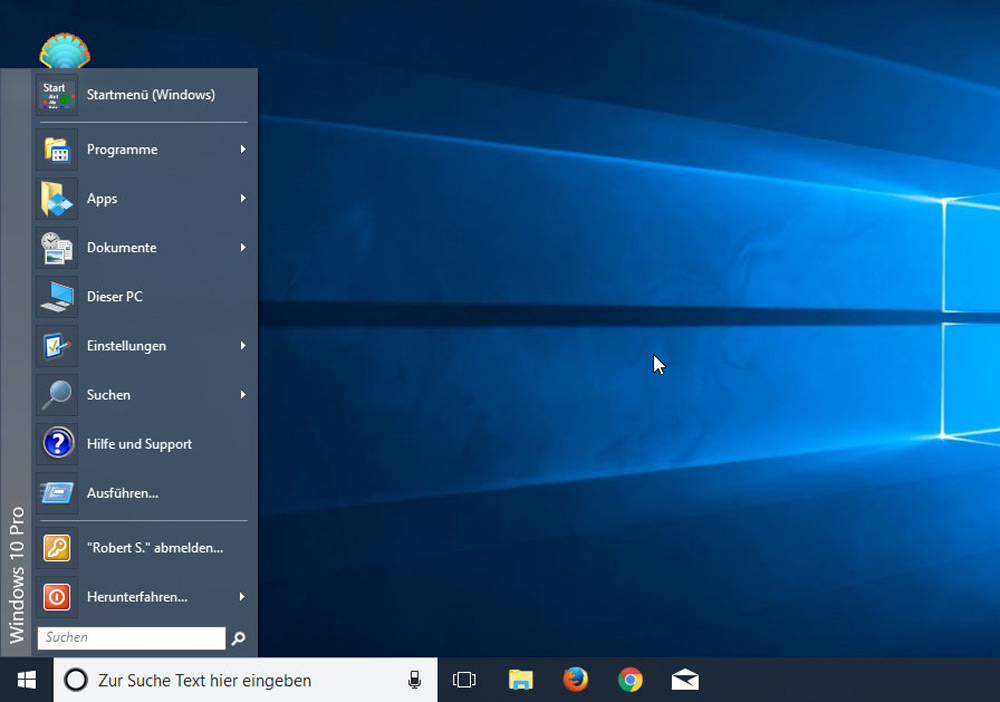Open the Programme folder icon
This screenshot has height=702, width=1000.
pos(57,150)
